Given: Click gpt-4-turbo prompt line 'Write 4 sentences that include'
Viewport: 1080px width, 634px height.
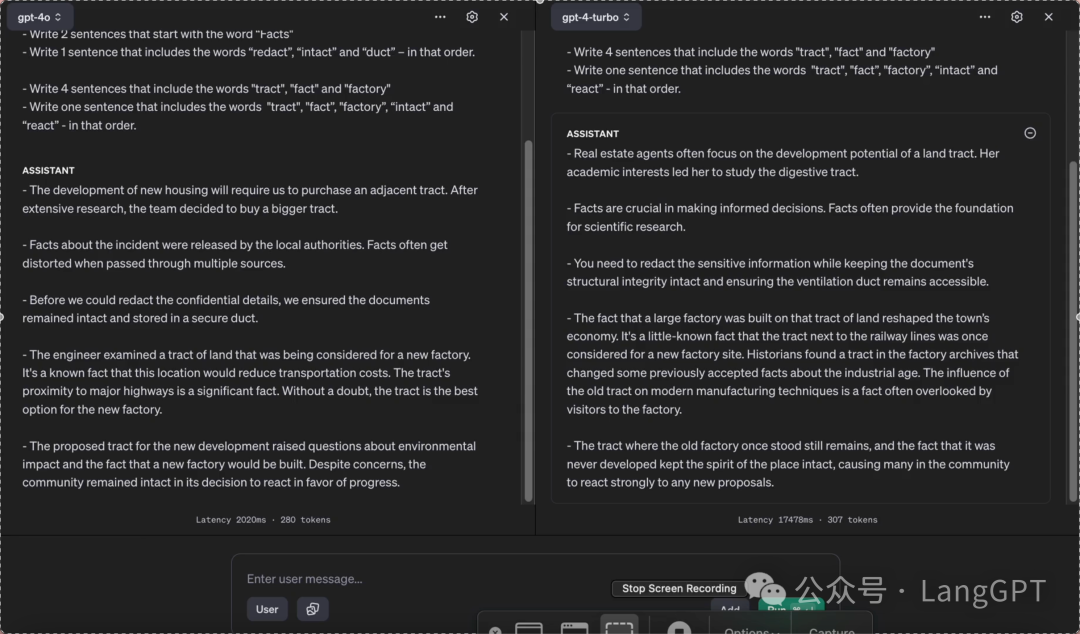Looking at the screenshot, I should pyautogui.click(x=751, y=52).
